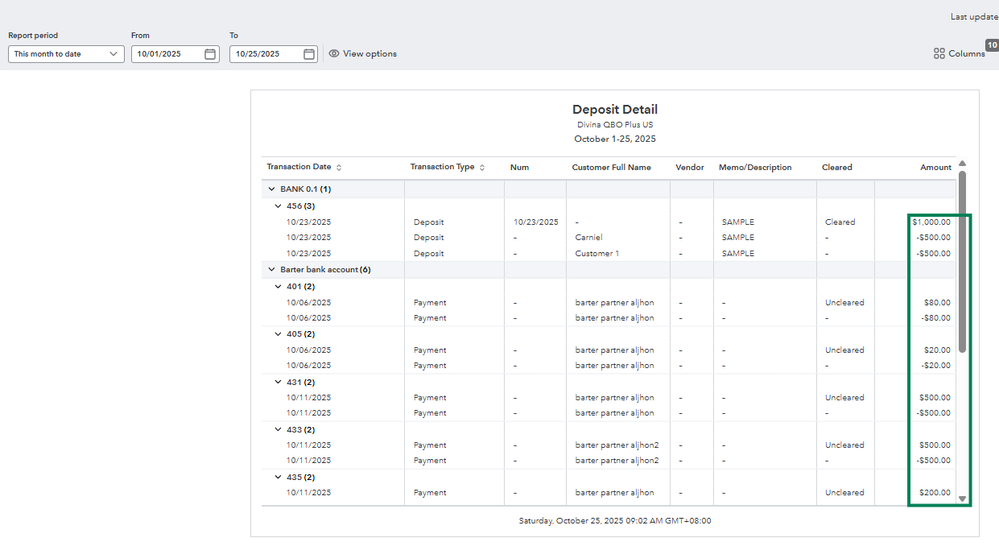Open the From date calendar picker icon
This screenshot has height=543, width=999.
coord(210,54)
